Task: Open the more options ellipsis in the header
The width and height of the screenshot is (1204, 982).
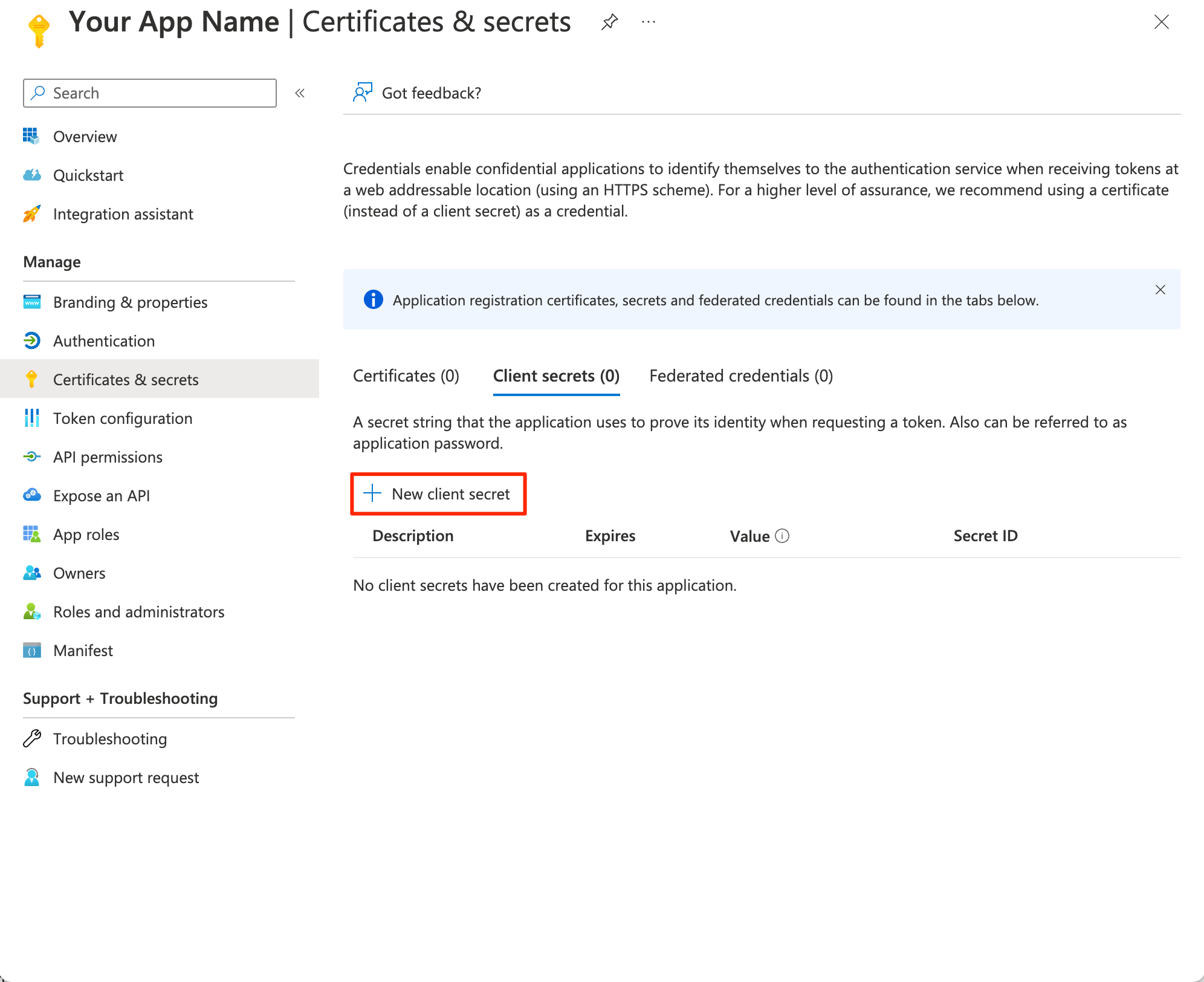Action: (649, 22)
